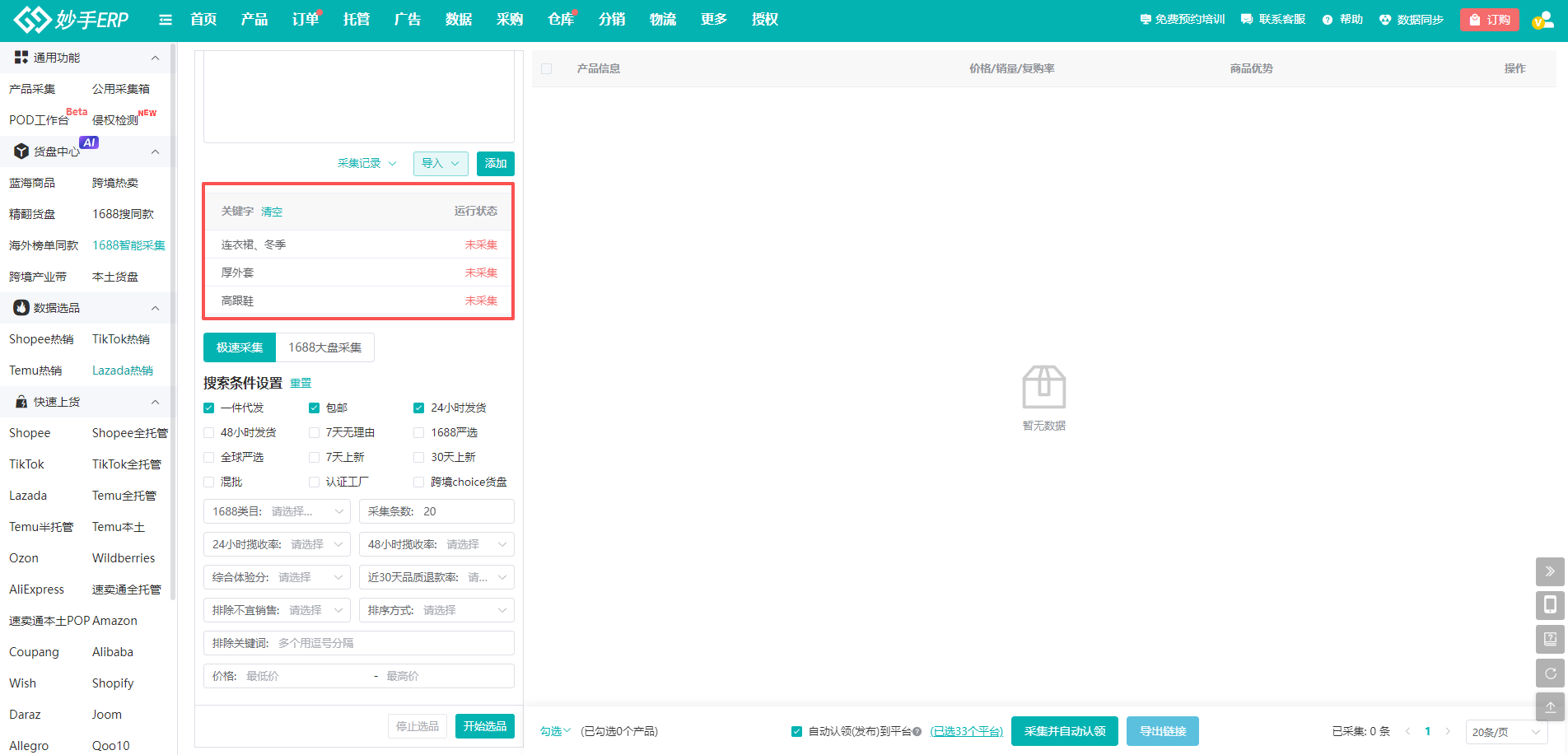Open the 物流 top menu

pos(662,20)
